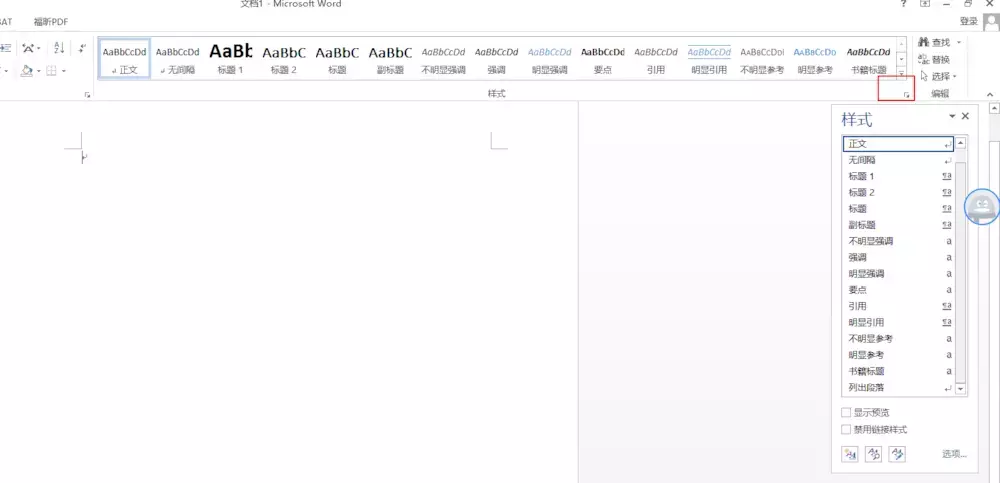Screen dimensions: 1000x483
Task: Select 正文 in the Styles pane list
Action: pyautogui.click(x=899, y=144)
